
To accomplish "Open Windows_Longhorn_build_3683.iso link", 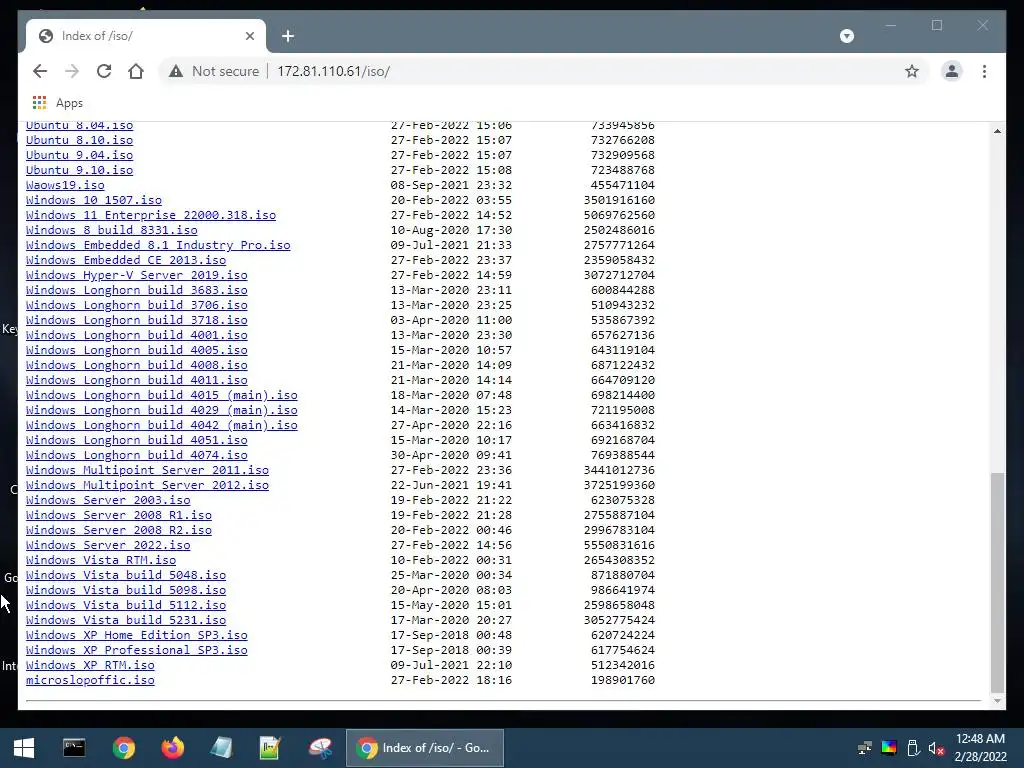I will point(136,290).
